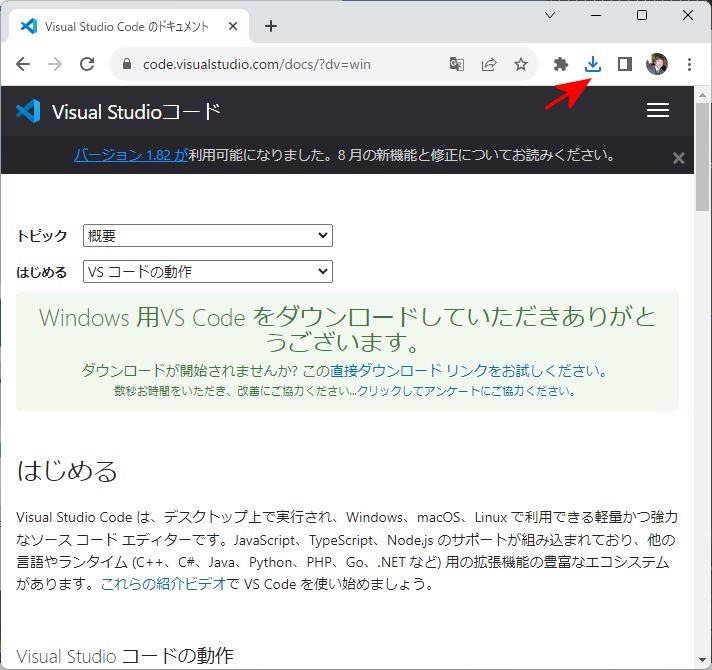712x670 pixels.
Task: Open the Chrome profile avatar
Action: tap(657, 64)
